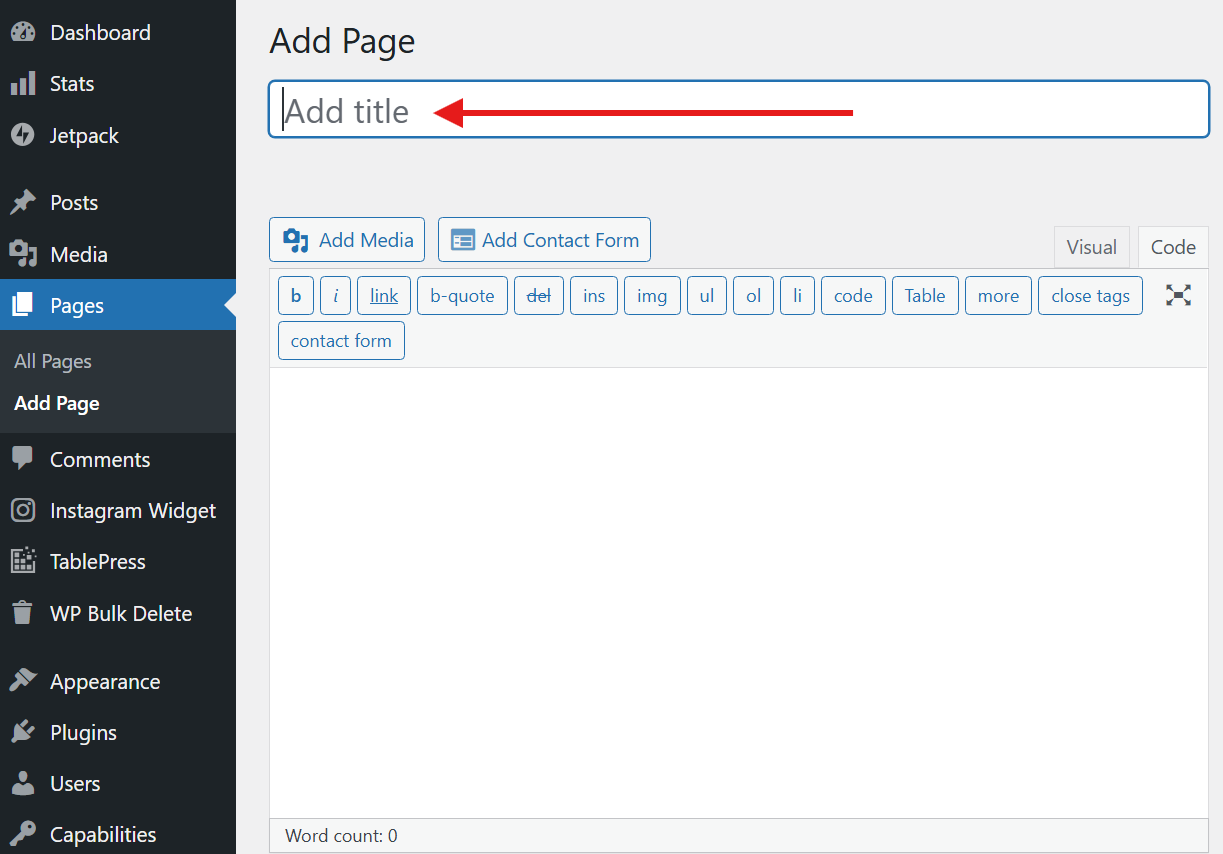1223x854 pixels.
Task: Click the Jetpack lightning icon
Action: [23, 135]
